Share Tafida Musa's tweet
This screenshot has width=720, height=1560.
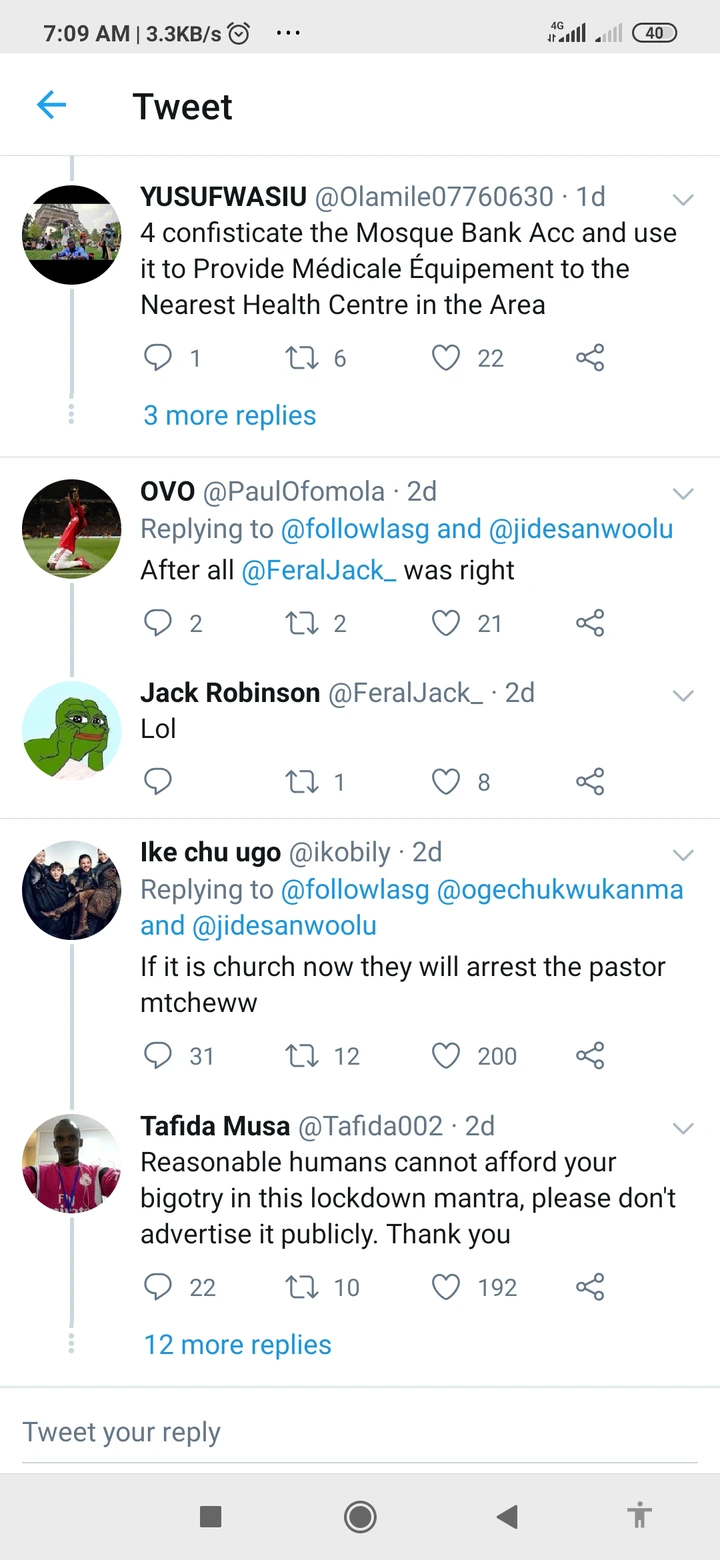(x=590, y=1286)
